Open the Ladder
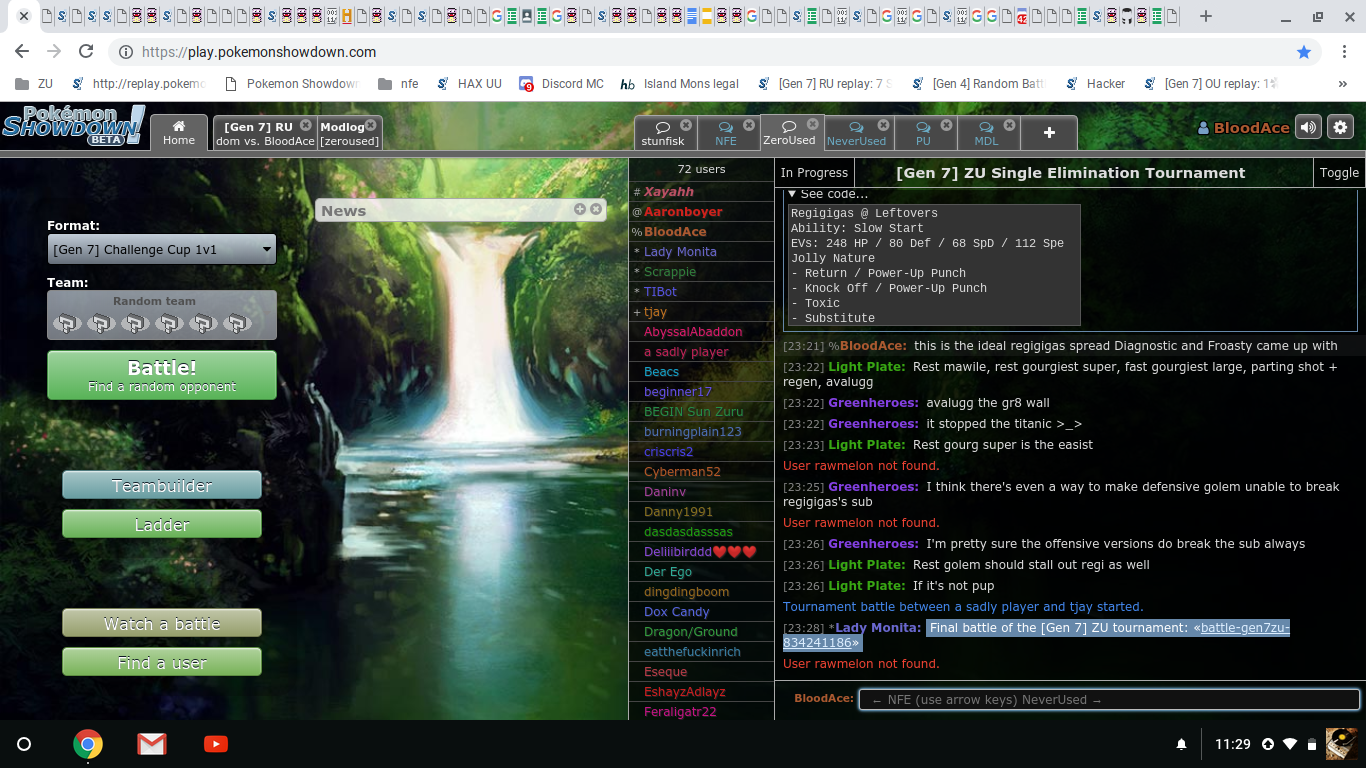1366x768 pixels. pyautogui.click(x=162, y=524)
